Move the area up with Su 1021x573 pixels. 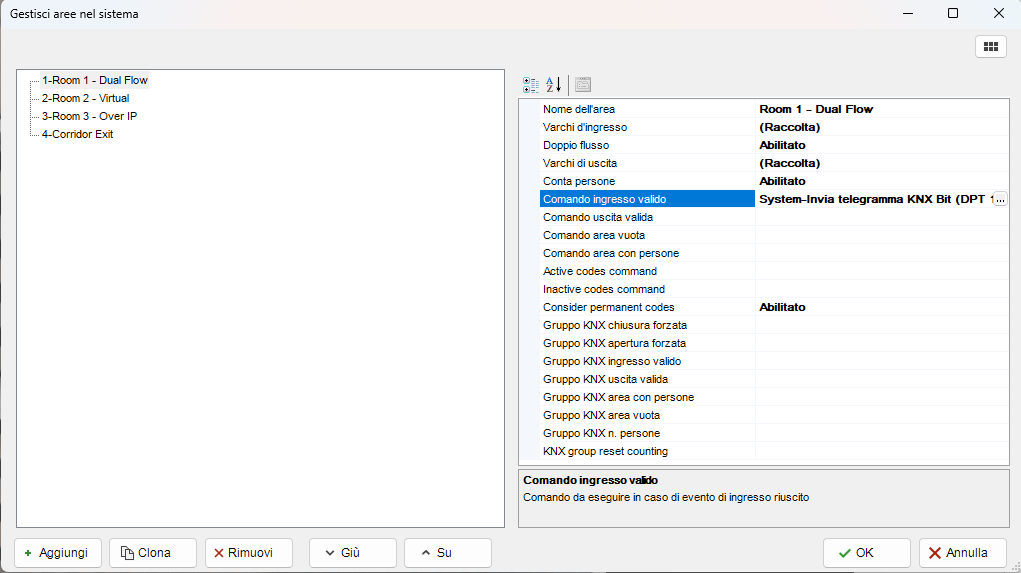447,553
